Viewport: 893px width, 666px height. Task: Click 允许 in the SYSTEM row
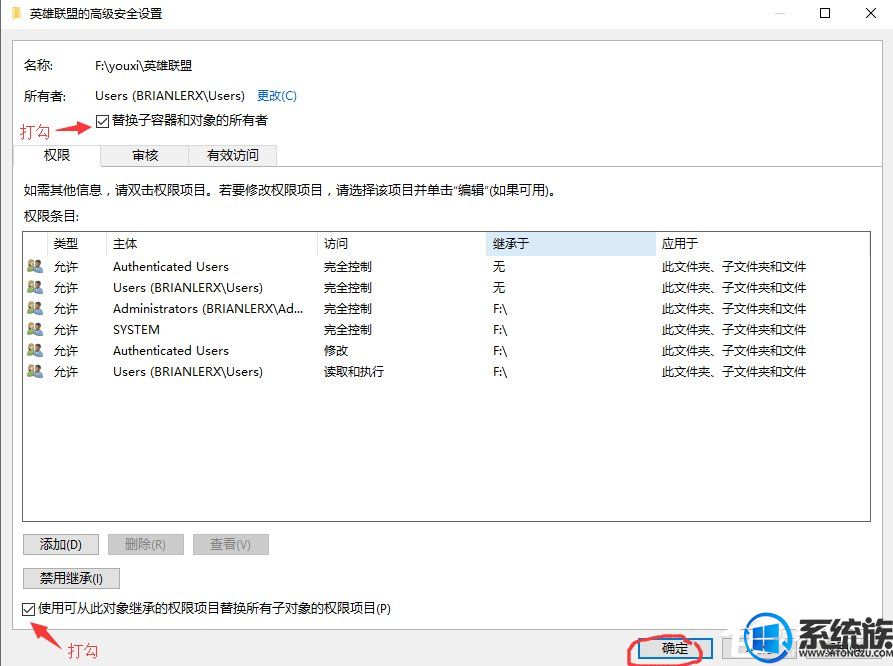tap(65, 330)
